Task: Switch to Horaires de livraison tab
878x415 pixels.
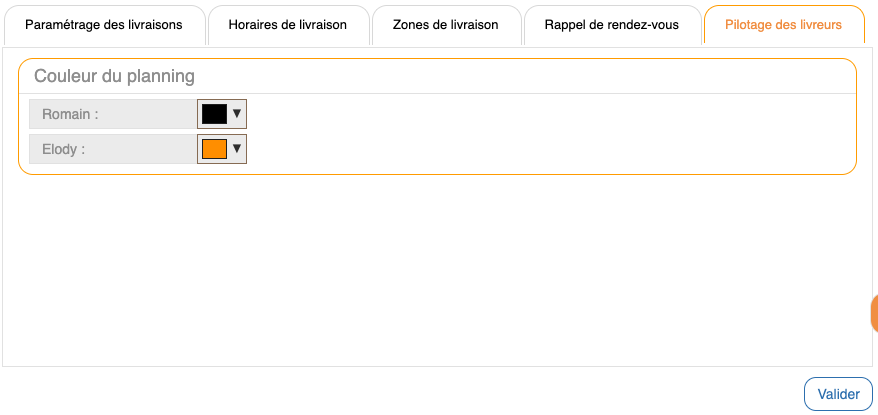Action: click(x=287, y=25)
